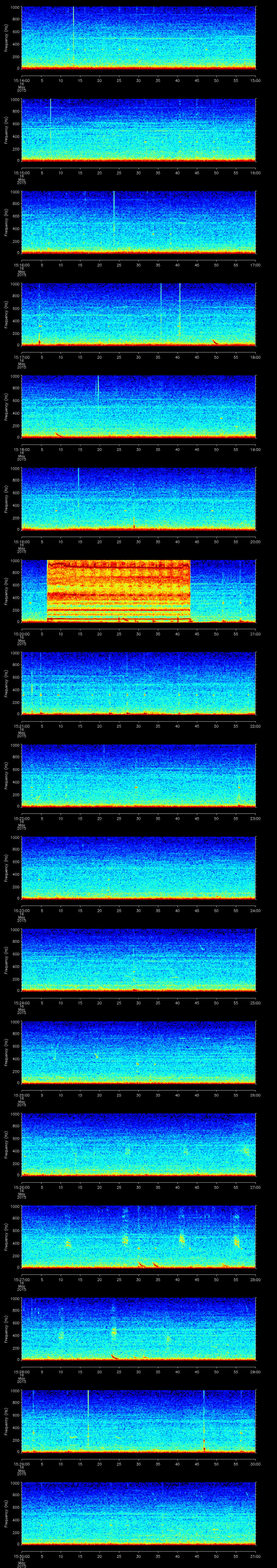
Task: Click the 15:24:00 start time label
Action: 22,1003
